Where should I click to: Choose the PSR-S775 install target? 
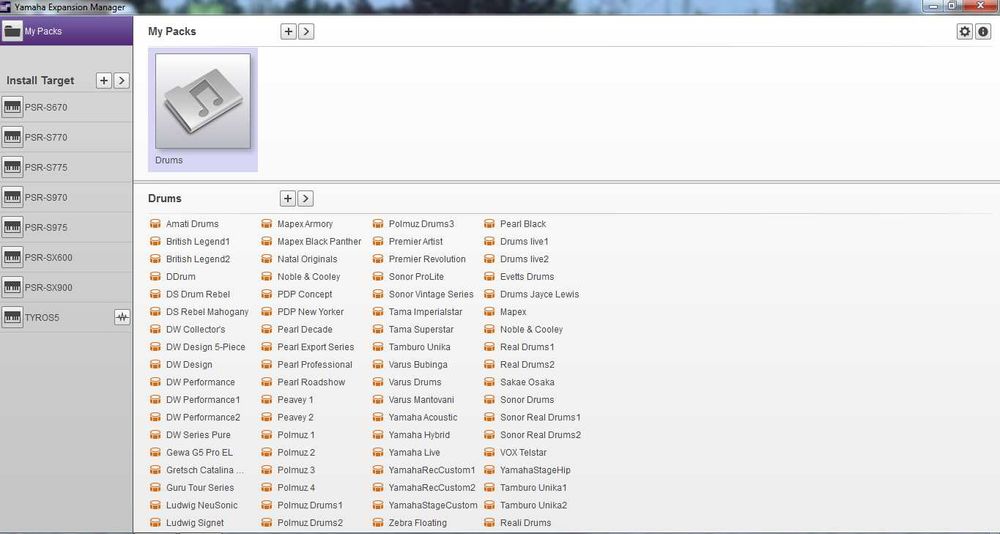66,167
